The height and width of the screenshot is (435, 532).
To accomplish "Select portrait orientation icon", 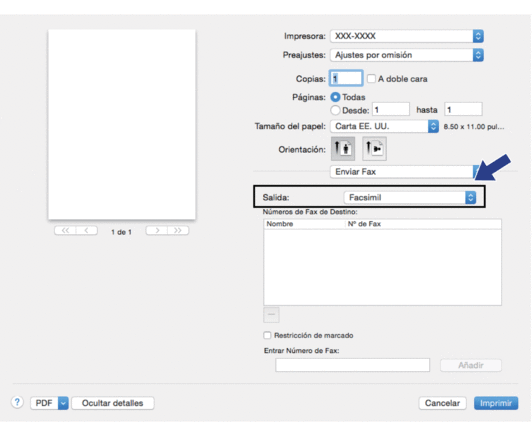I will click(x=343, y=149).
